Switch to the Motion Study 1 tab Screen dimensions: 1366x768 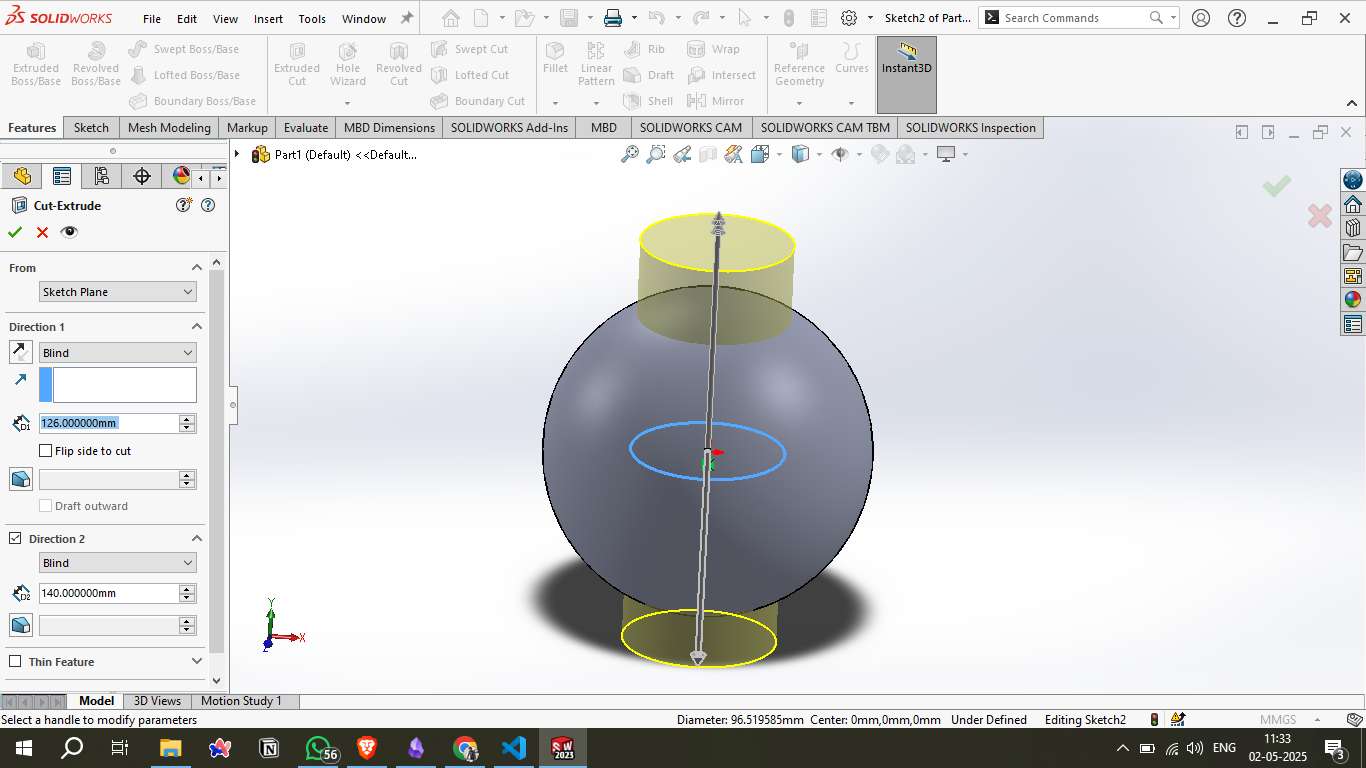coord(241,701)
